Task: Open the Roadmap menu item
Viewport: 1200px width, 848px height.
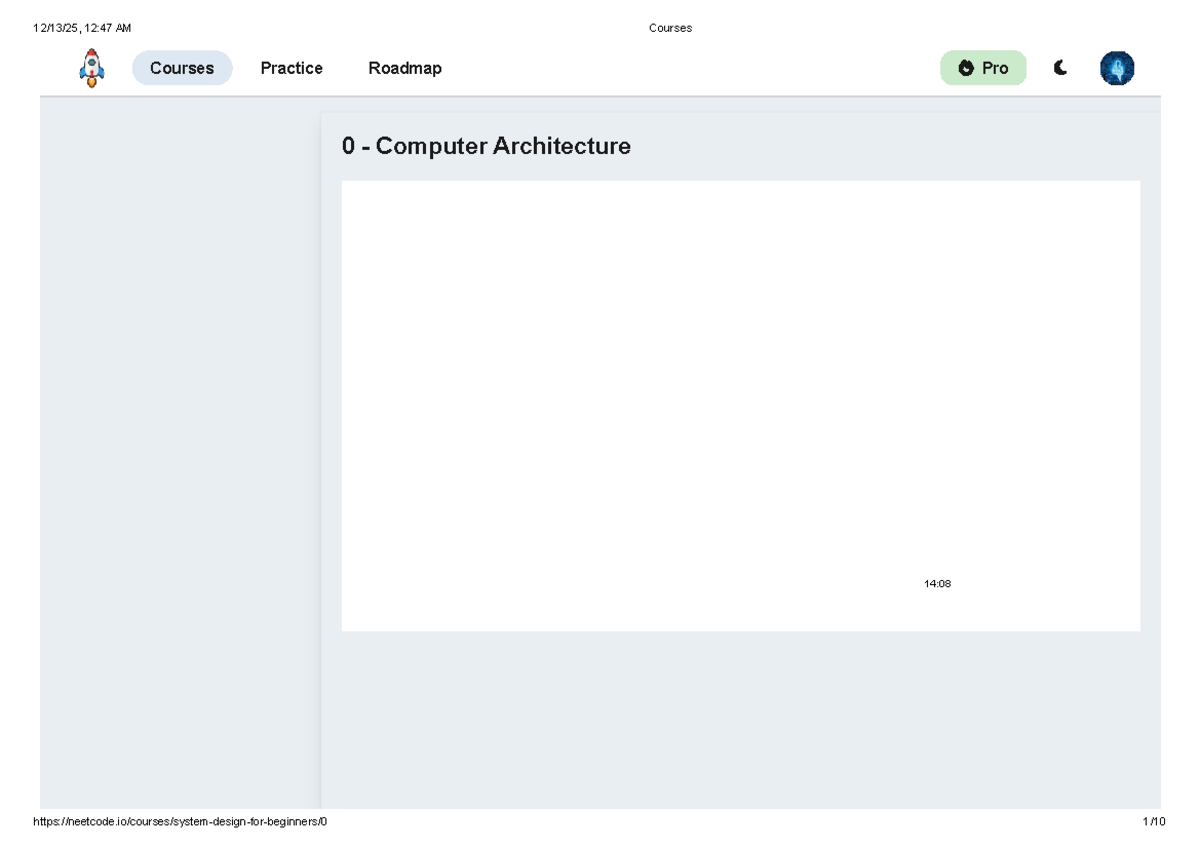Action: pos(404,67)
